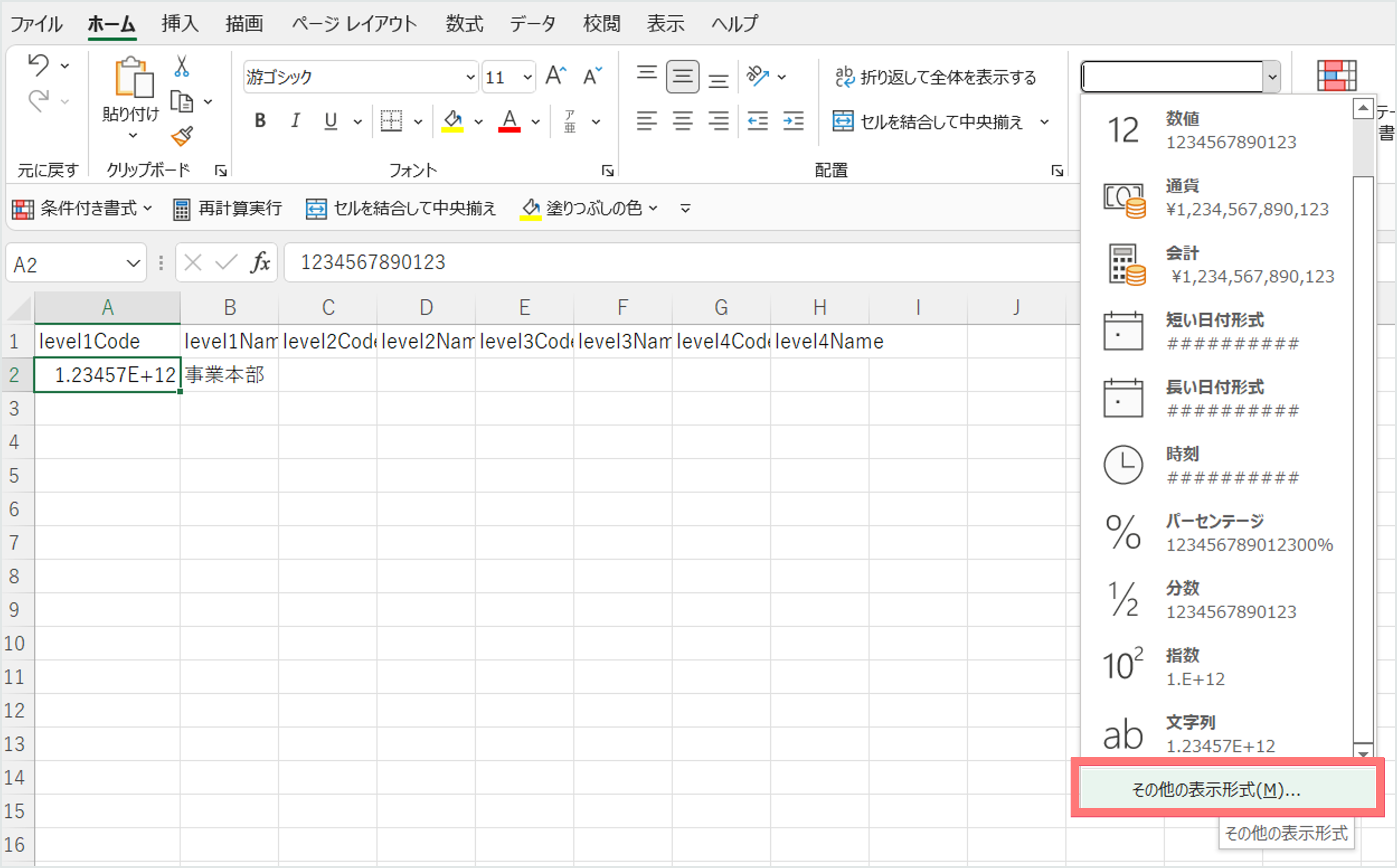Click 再計算実行 quick access button

point(227,209)
